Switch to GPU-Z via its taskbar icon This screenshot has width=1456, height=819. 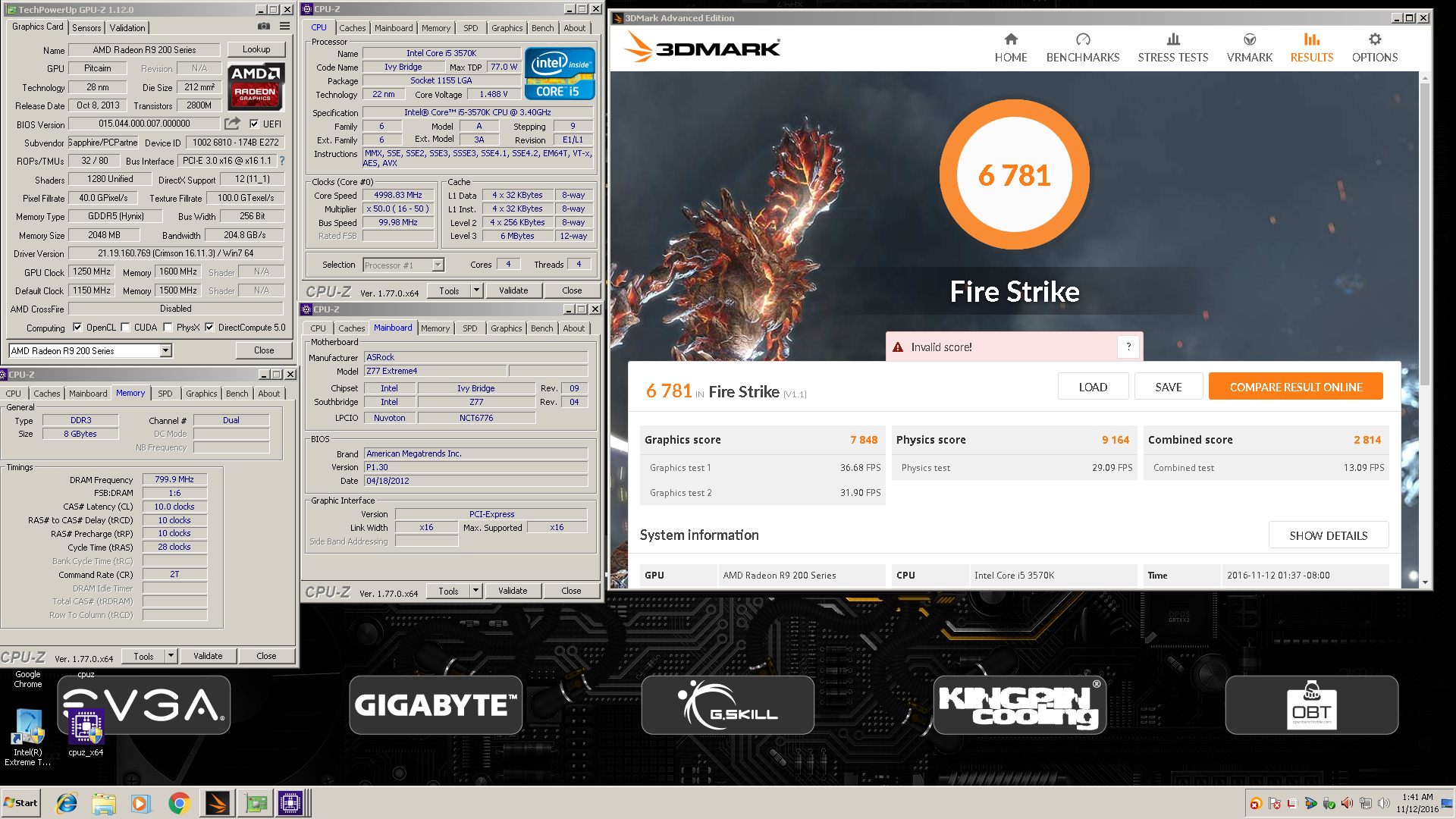(256, 803)
